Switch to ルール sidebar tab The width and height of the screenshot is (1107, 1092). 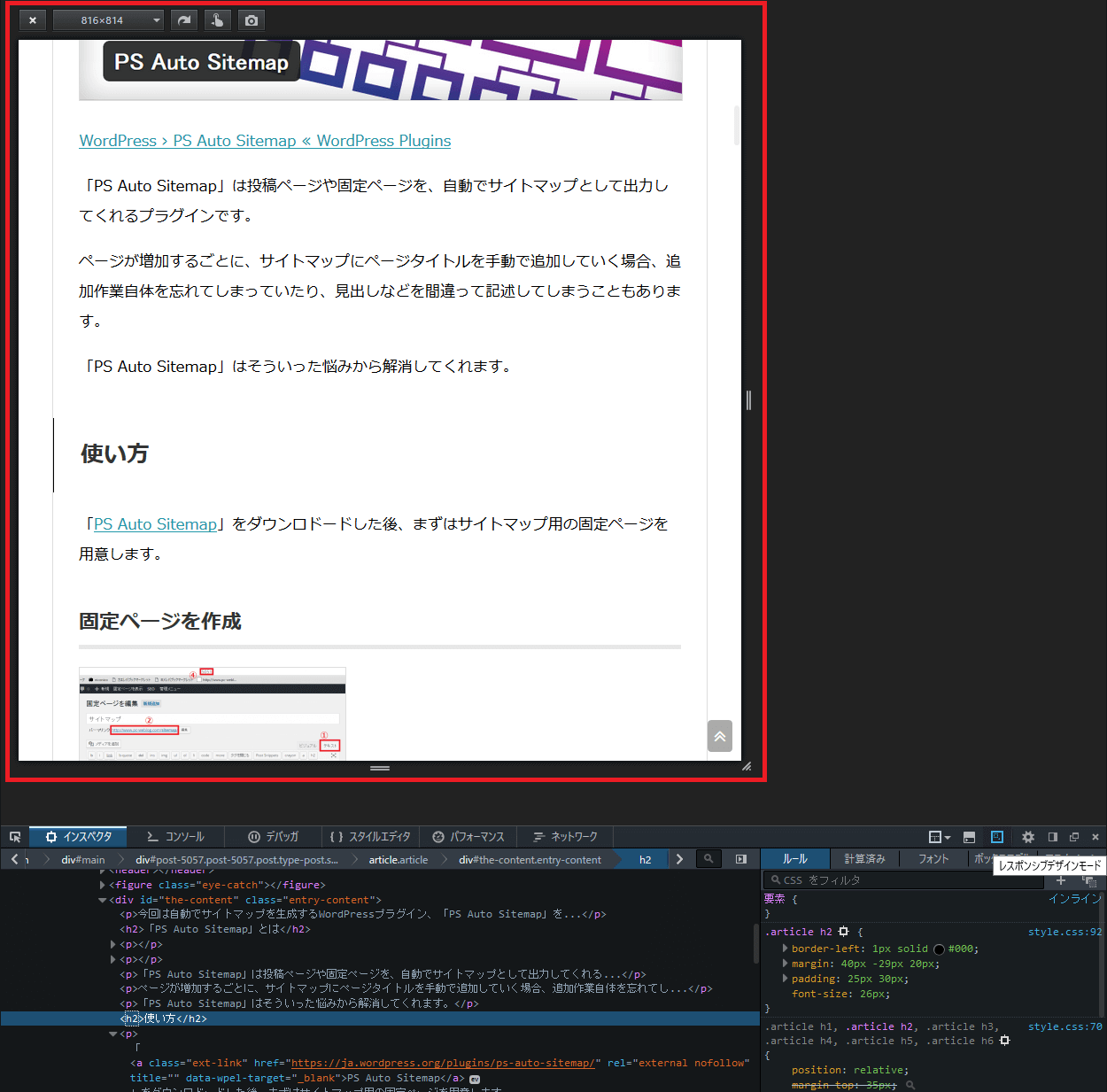pyautogui.click(x=794, y=859)
